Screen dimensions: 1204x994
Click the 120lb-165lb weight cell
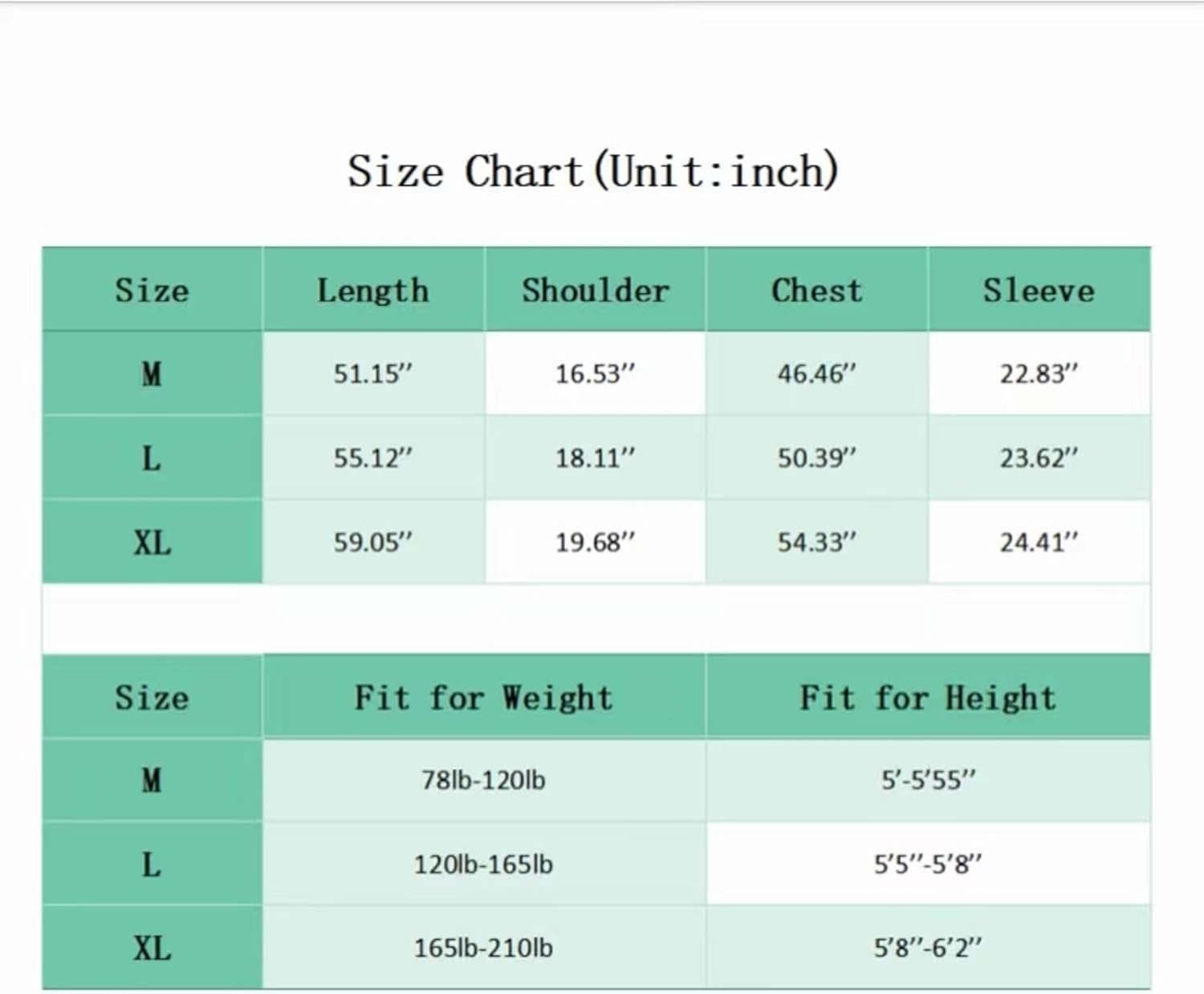coord(484,864)
